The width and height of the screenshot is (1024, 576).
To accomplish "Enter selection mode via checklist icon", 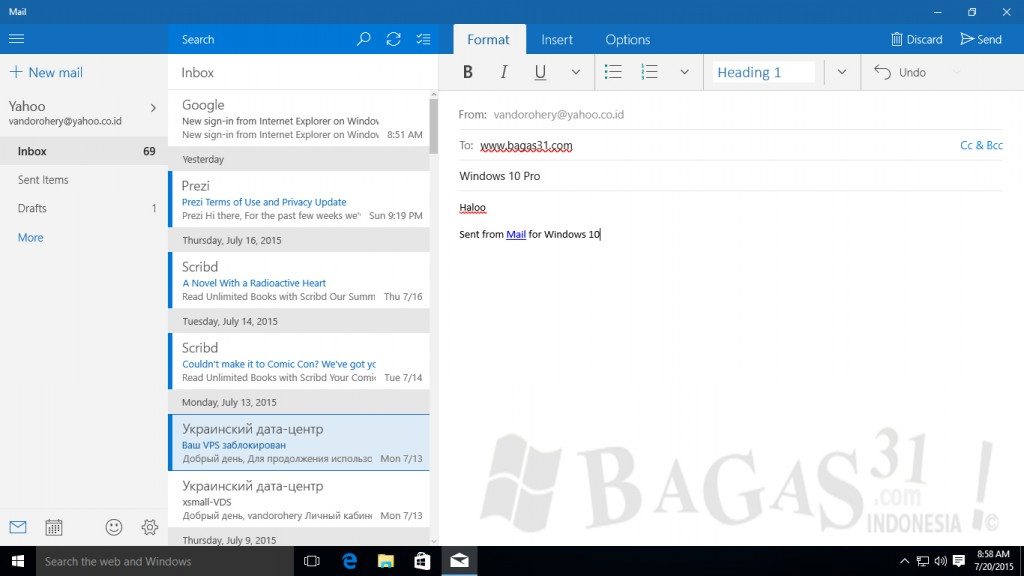I will [x=423, y=39].
